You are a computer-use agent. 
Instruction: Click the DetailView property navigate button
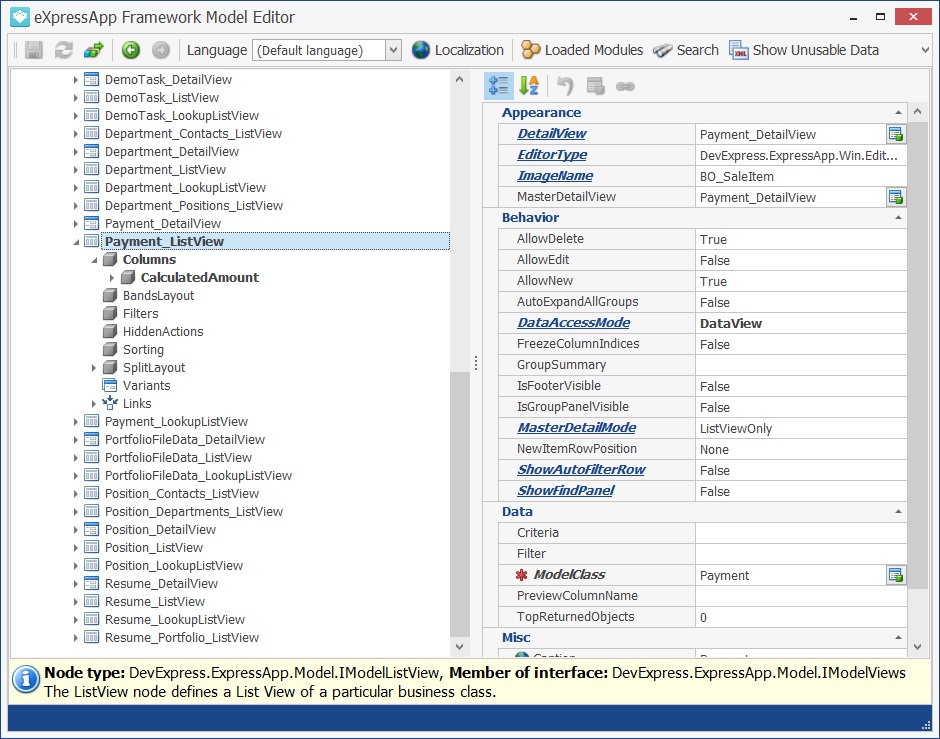click(x=896, y=134)
